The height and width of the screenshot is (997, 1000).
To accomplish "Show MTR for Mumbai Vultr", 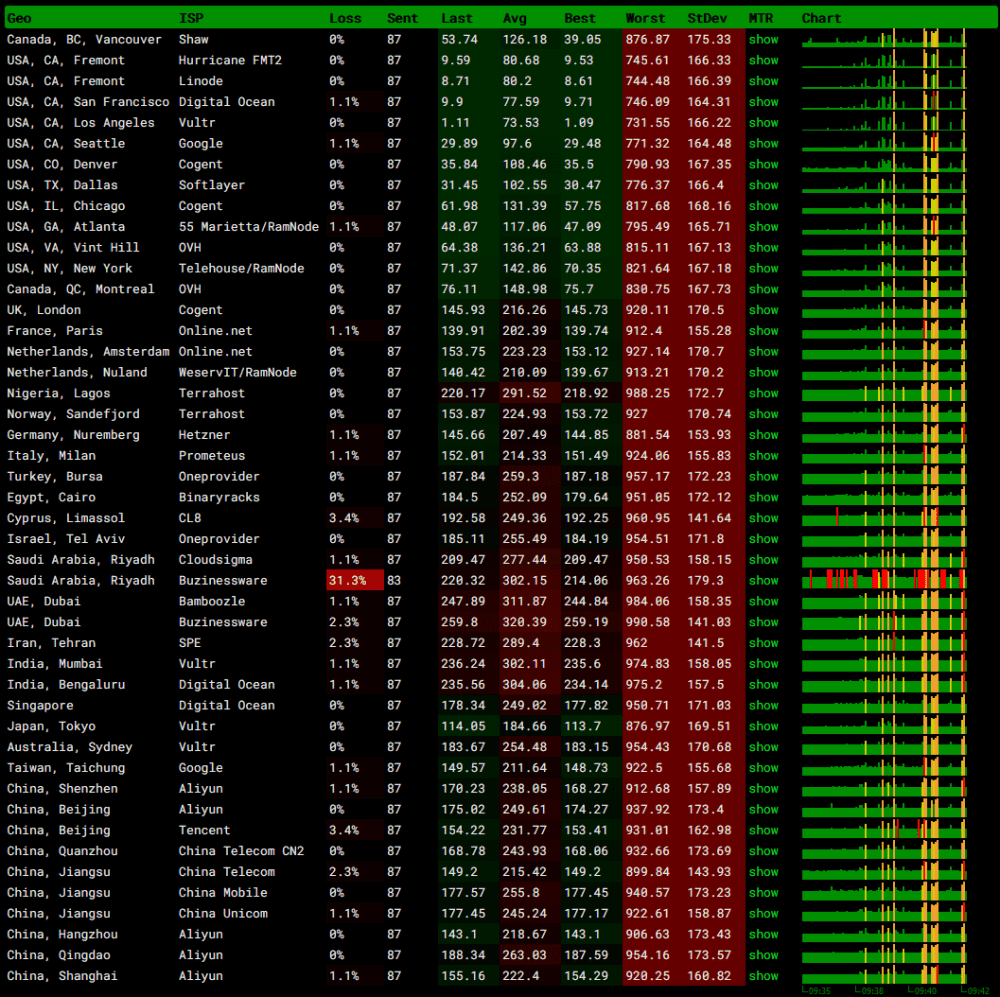I will (763, 664).
